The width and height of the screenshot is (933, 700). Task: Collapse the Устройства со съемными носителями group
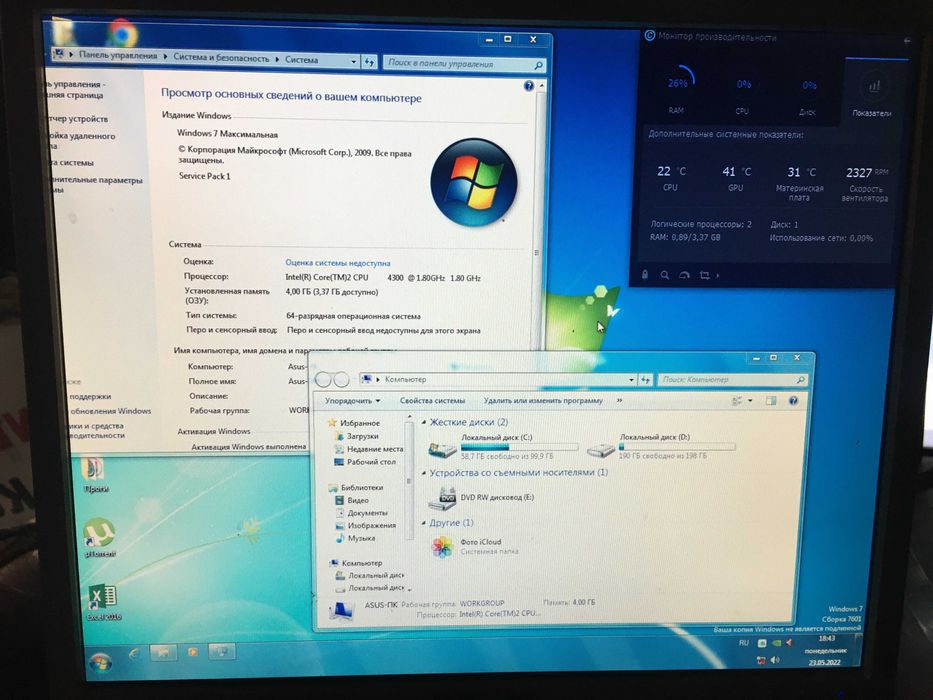tap(424, 473)
